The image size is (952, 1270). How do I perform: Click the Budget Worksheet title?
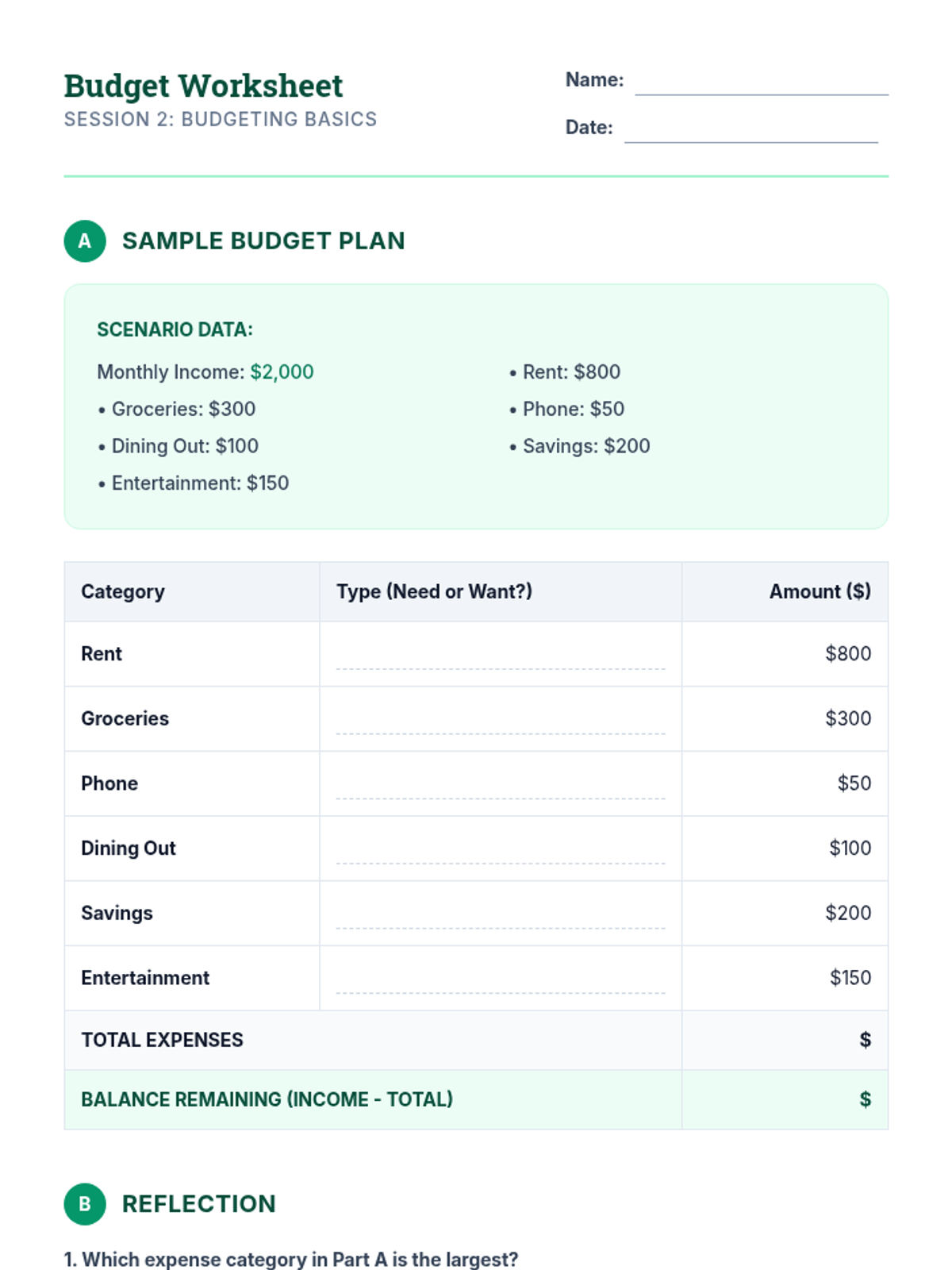203,86
